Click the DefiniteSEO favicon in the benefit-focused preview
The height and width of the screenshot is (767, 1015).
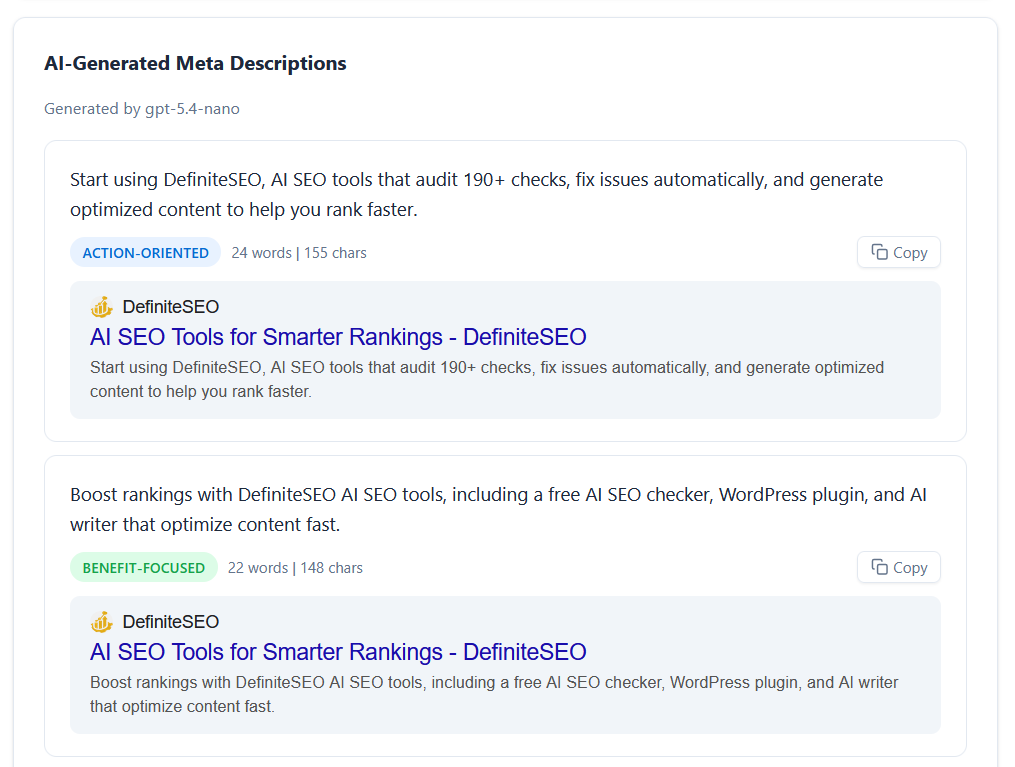[102, 622]
